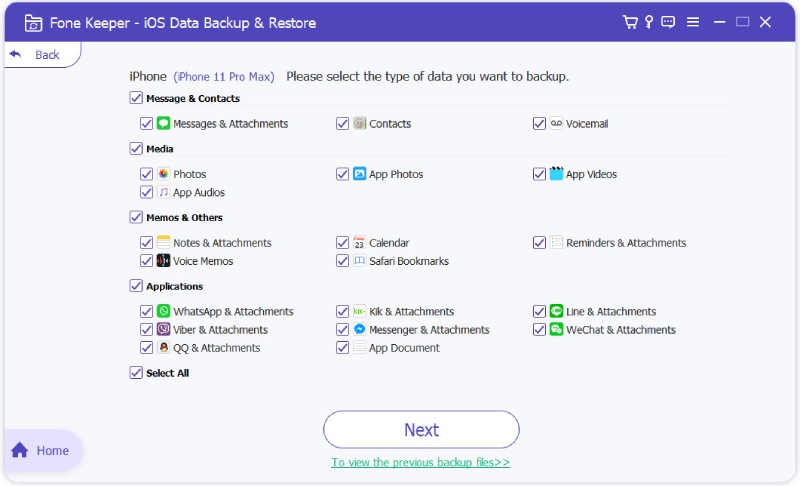Click the Voicemail icon
Image resolution: width=800 pixels, height=486 pixels.
click(556, 123)
